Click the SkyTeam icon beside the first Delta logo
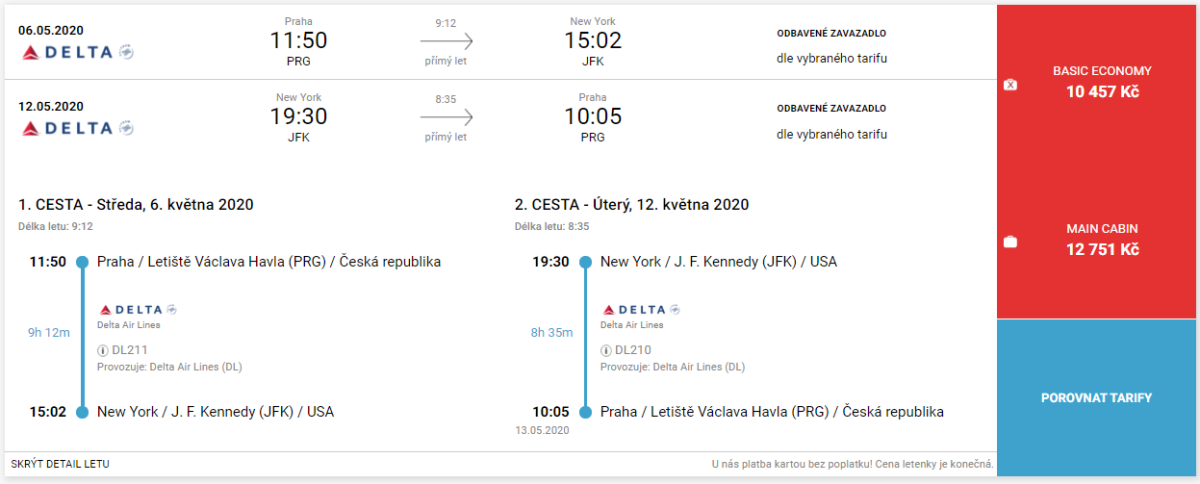 (126, 52)
